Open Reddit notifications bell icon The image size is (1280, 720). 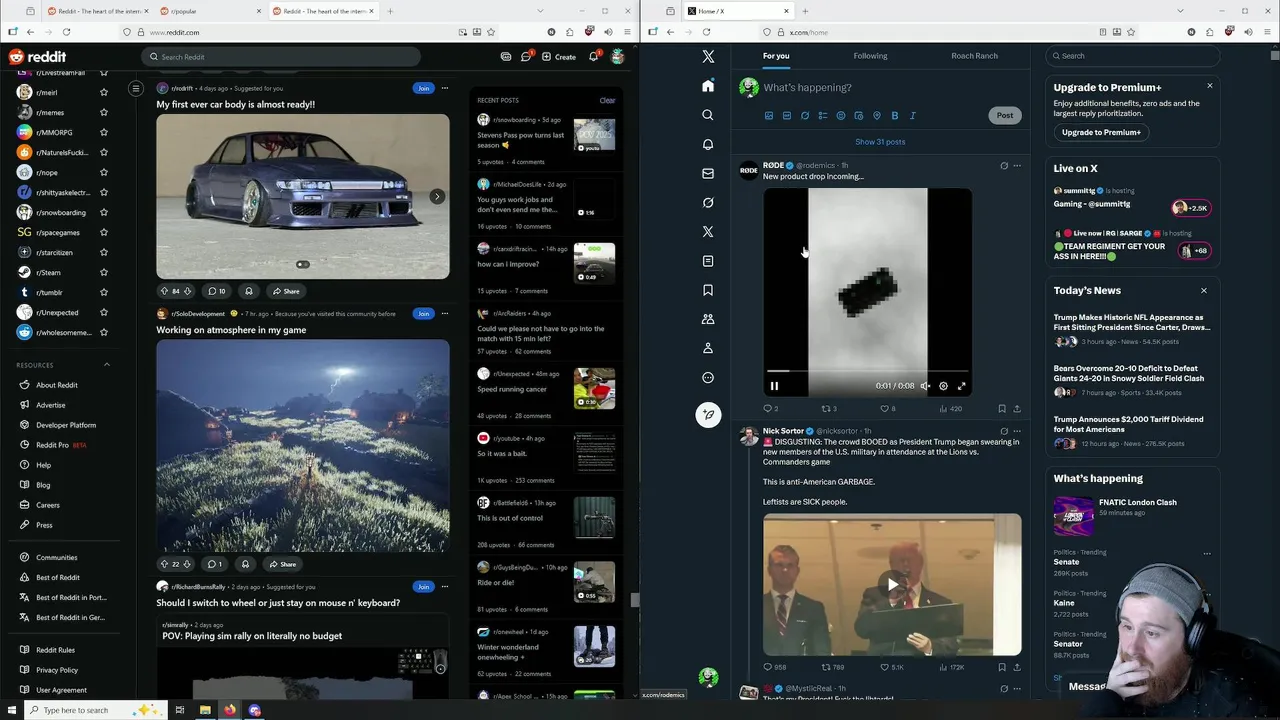coord(593,57)
